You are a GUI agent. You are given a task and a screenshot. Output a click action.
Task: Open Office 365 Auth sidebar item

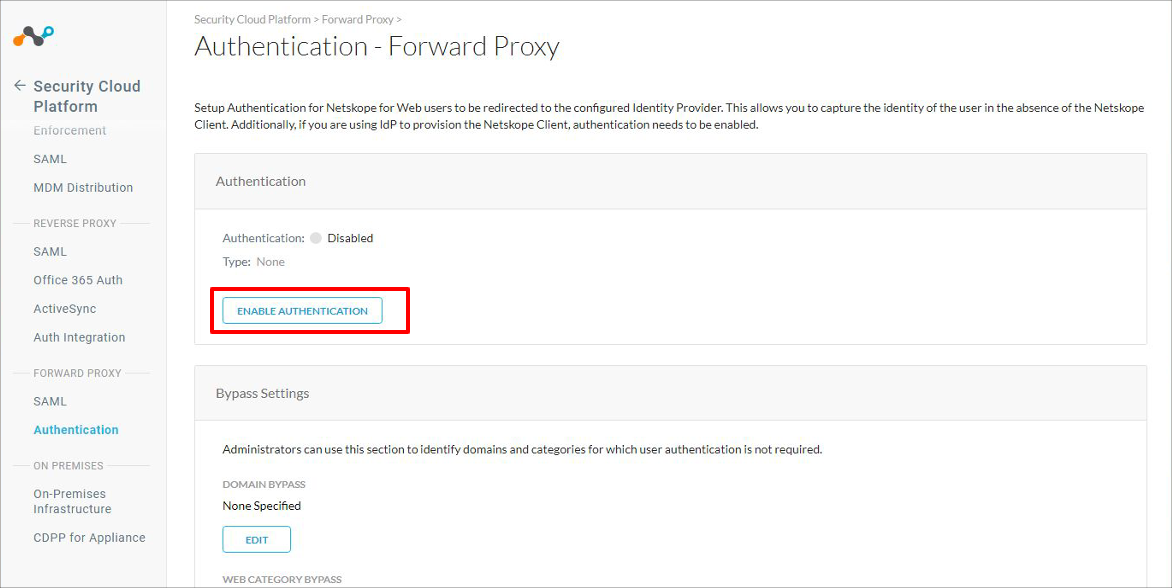coord(78,280)
